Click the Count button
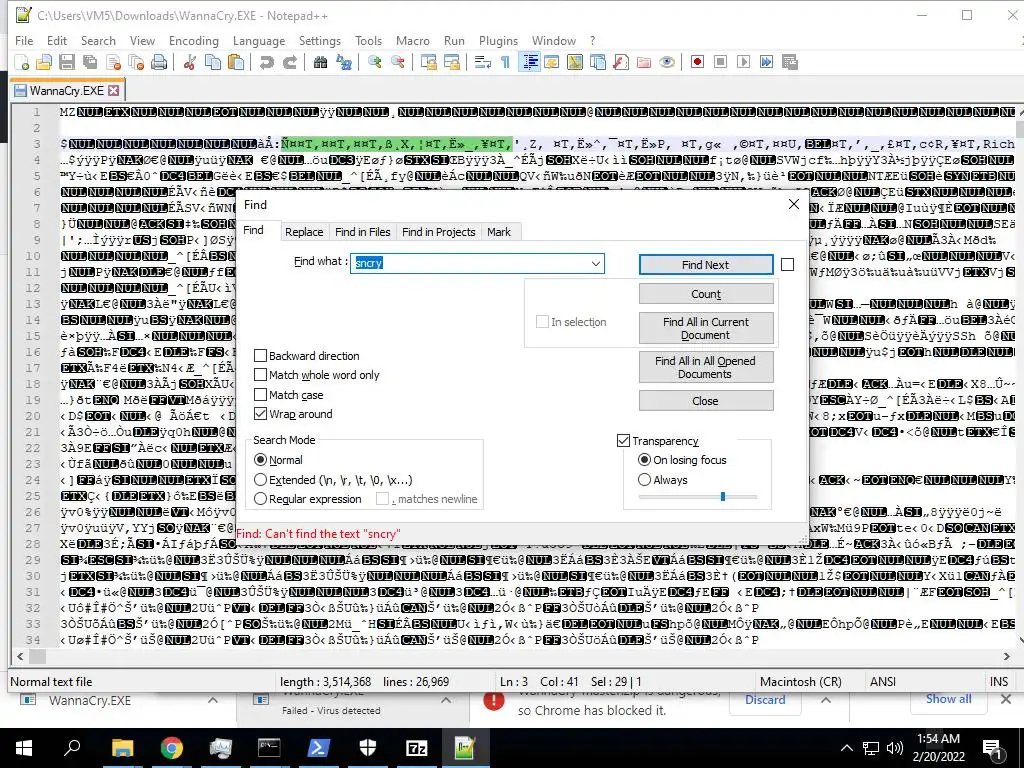The width and height of the screenshot is (1024, 768). tap(706, 294)
